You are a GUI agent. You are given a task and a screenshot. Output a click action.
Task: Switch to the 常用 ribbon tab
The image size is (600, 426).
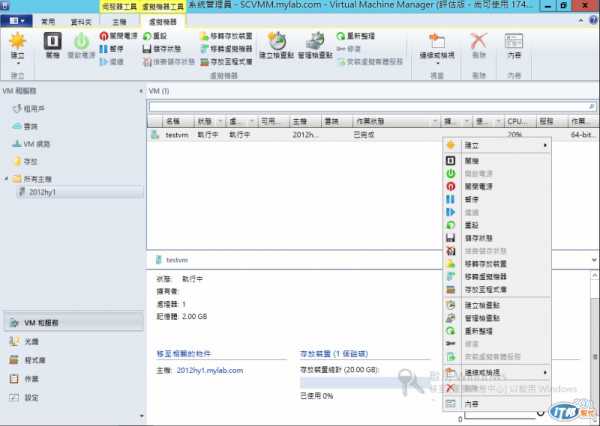tap(48, 22)
